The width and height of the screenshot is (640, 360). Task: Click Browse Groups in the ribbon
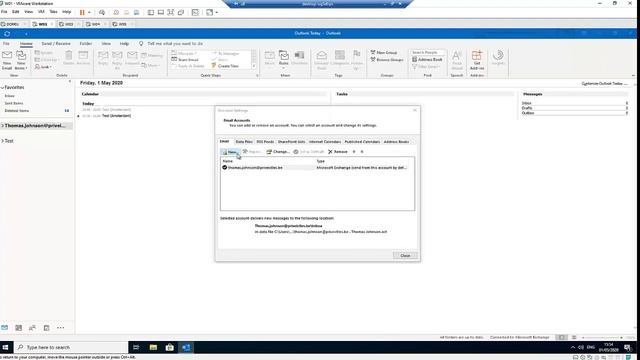(x=387, y=60)
